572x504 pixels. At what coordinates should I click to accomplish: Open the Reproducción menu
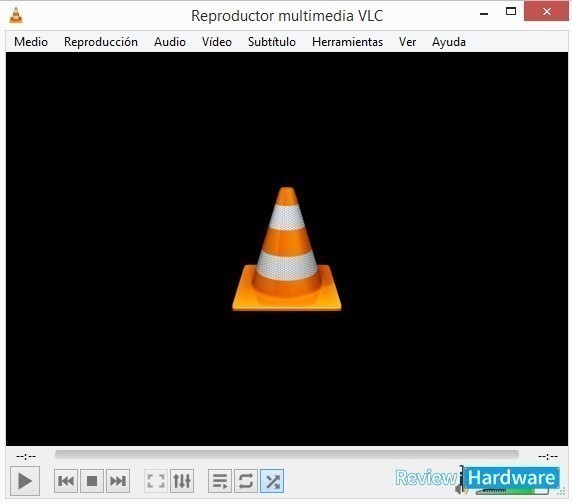101,42
